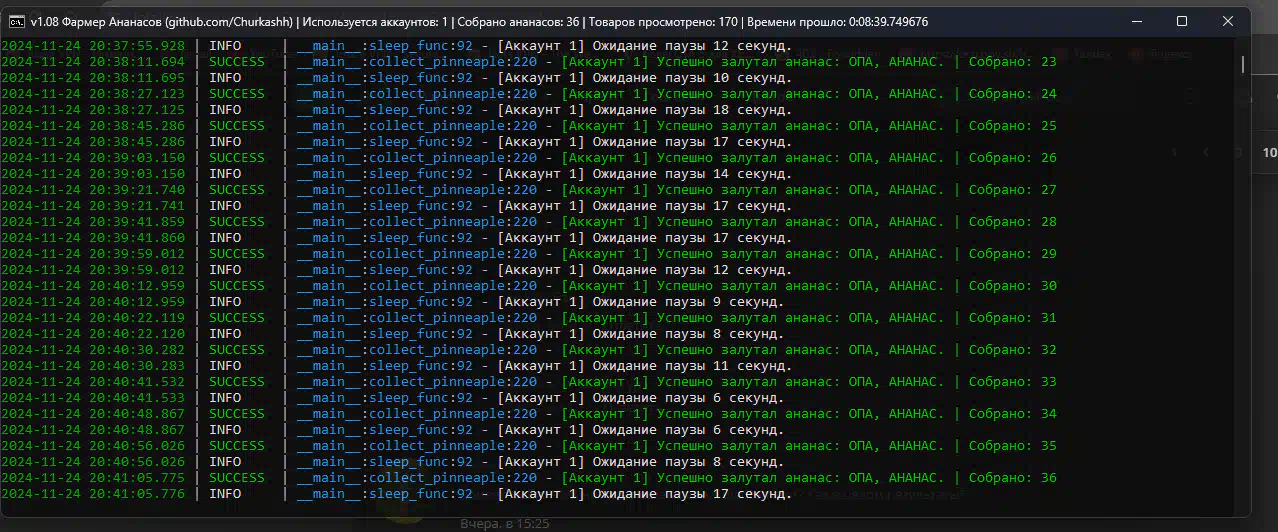Click timestamp '2024-11-24 20:38:11.694'
The image size is (1278, 532).
coord(93,62)
